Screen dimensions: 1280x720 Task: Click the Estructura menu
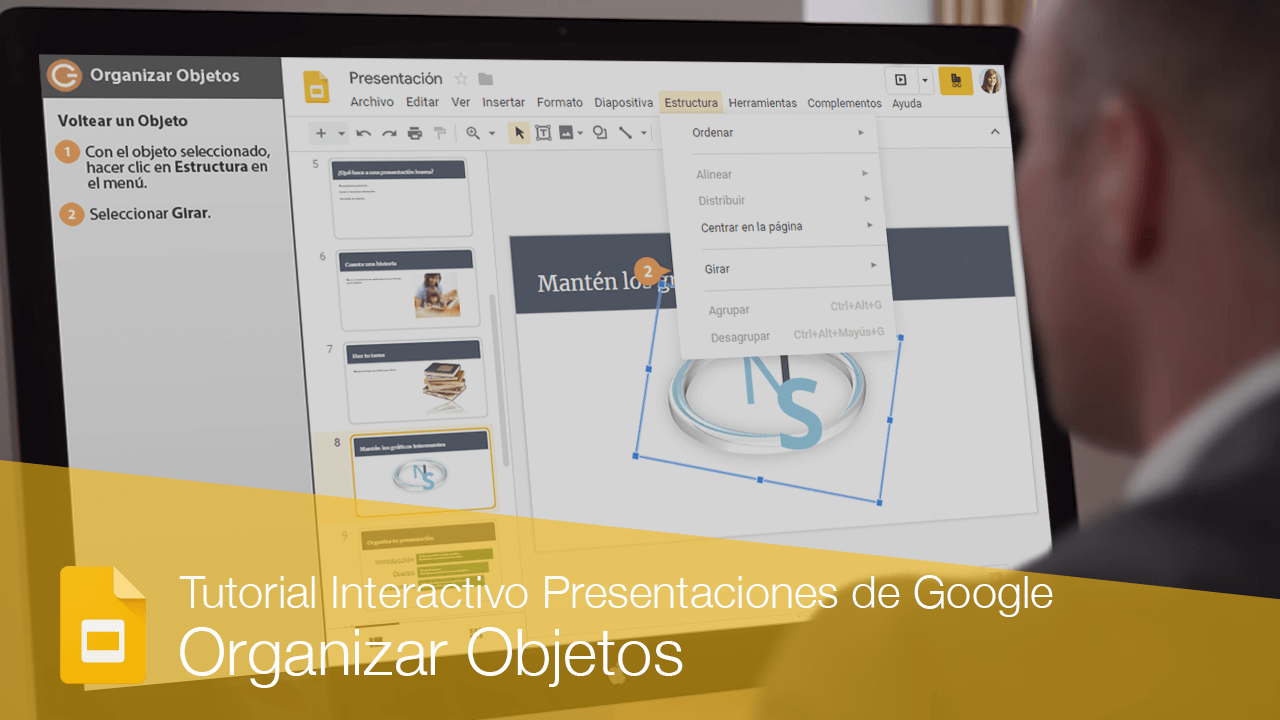point(691,102)
